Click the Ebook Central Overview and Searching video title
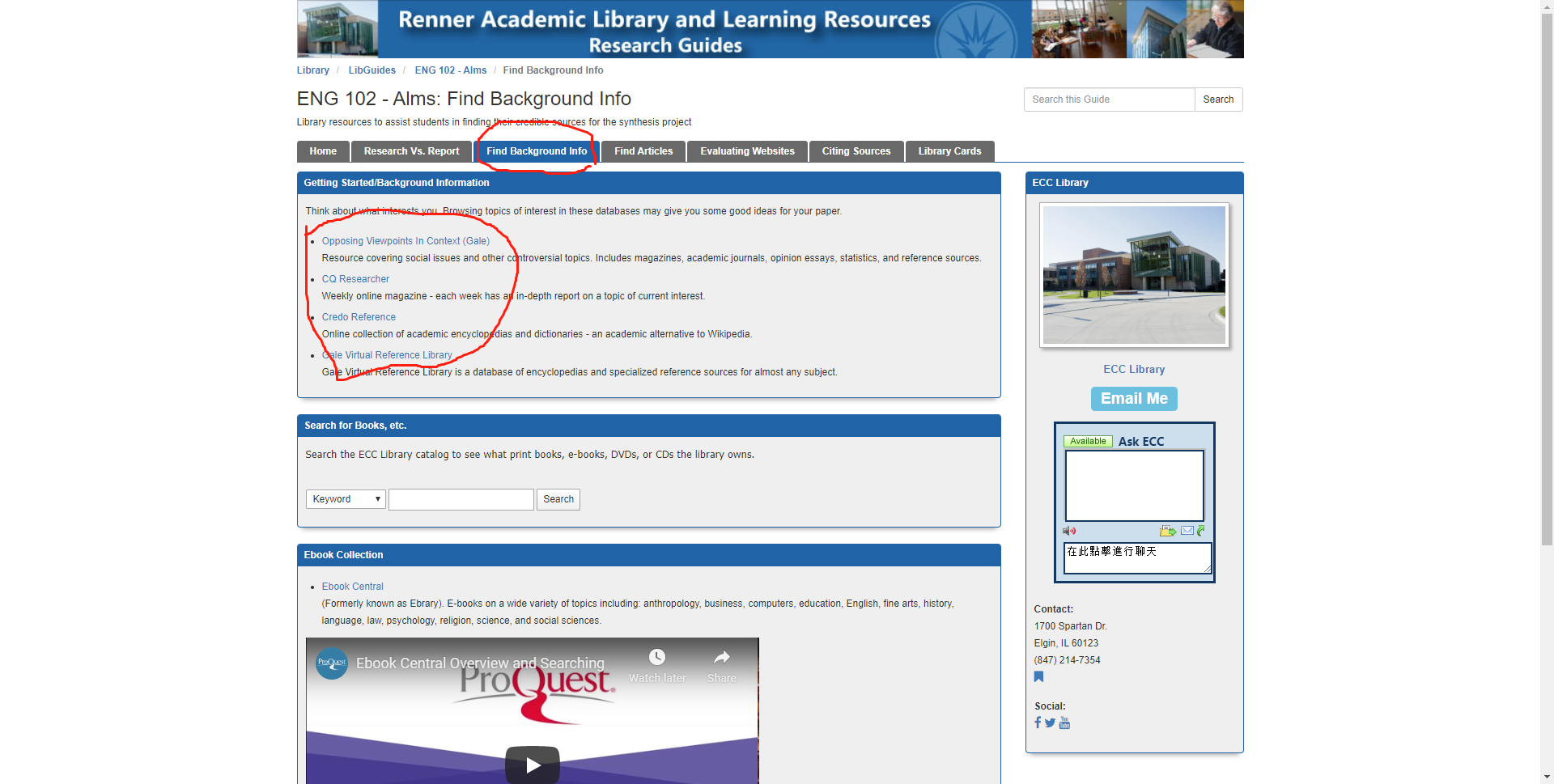The width and height of the screenshot is (1554, 784). 480,663
